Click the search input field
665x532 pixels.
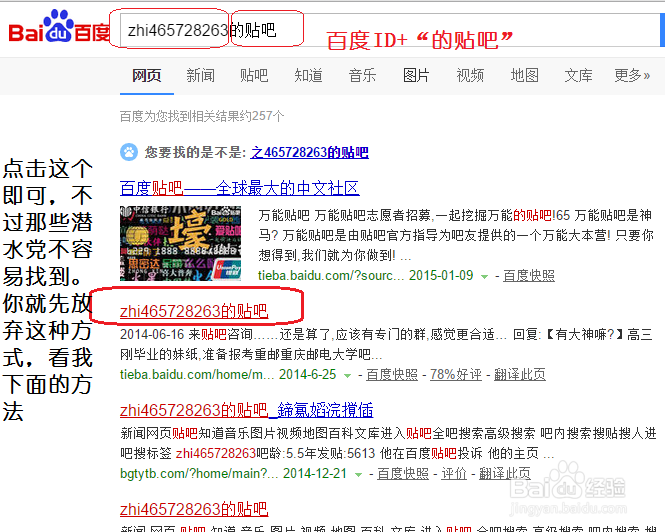(389, 30)
